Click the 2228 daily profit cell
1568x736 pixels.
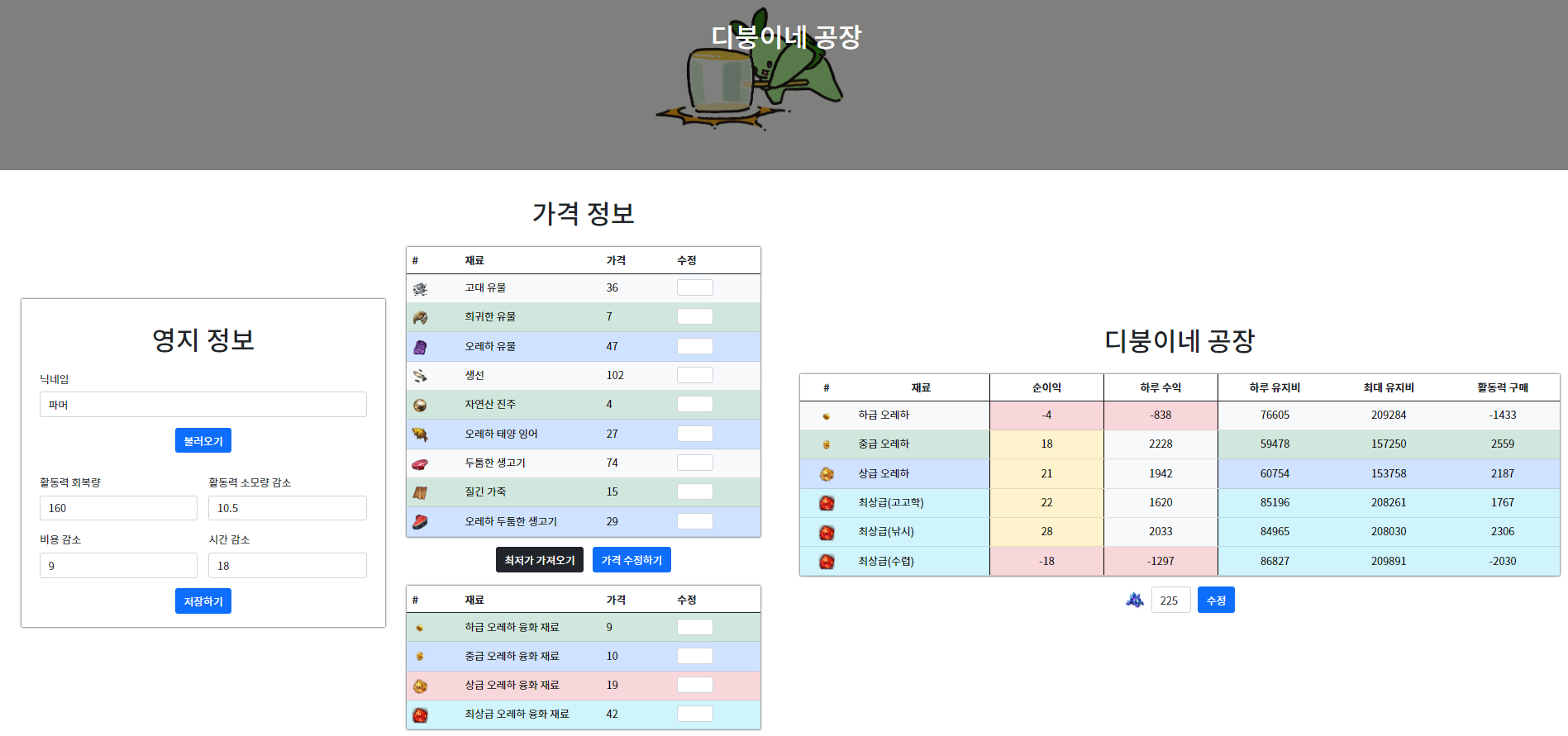1161,444
